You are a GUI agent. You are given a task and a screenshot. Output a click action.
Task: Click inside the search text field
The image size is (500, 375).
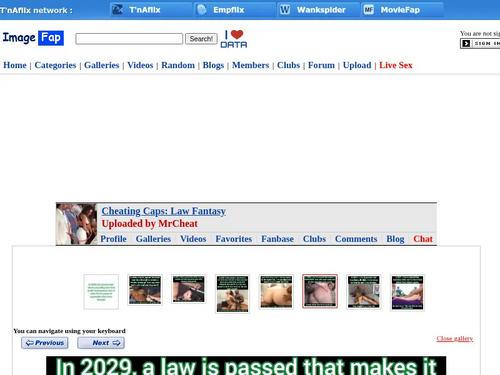(x=129, y=39)
